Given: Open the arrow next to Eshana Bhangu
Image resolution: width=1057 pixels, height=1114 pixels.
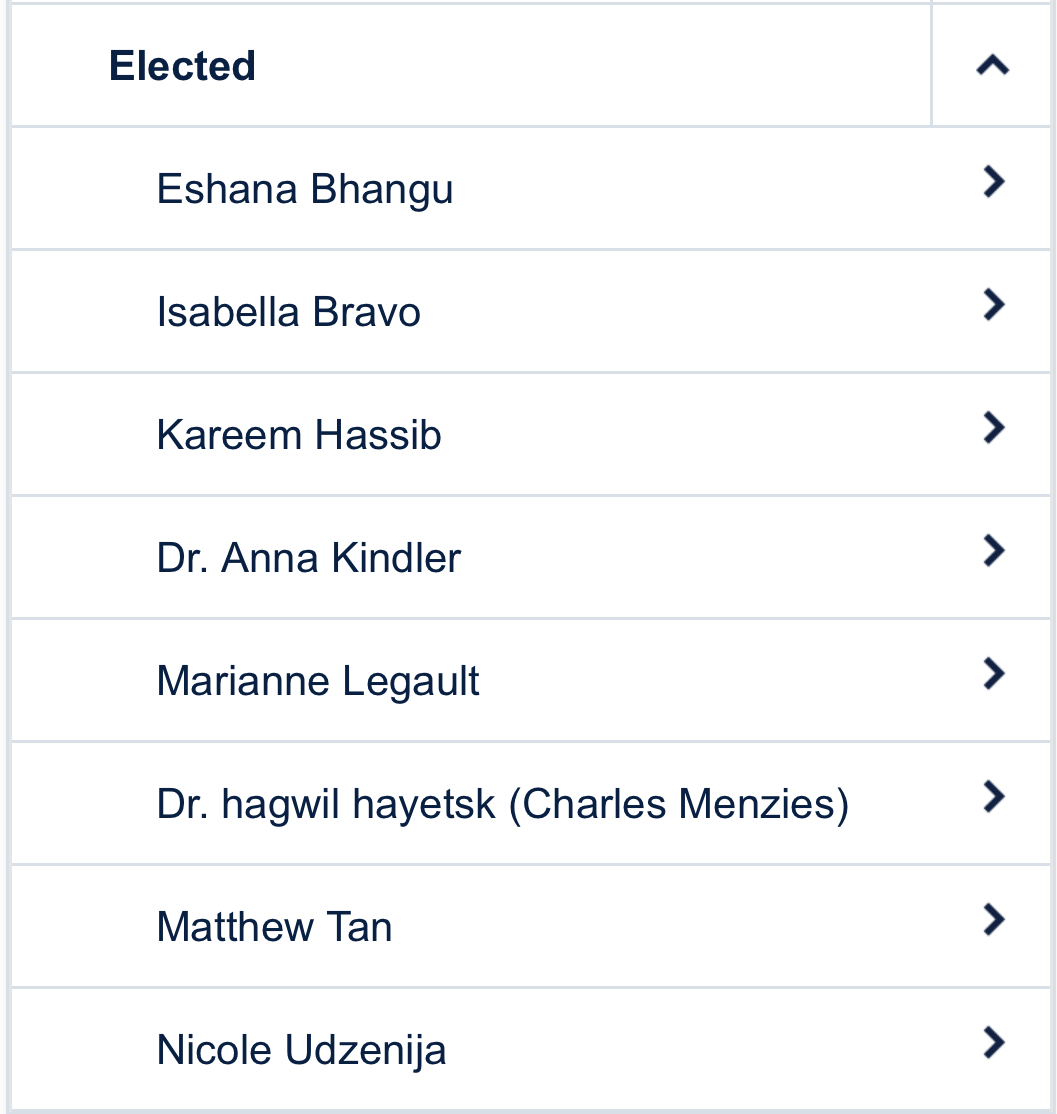Looking at the screenshot, I should tap(994, 182).
